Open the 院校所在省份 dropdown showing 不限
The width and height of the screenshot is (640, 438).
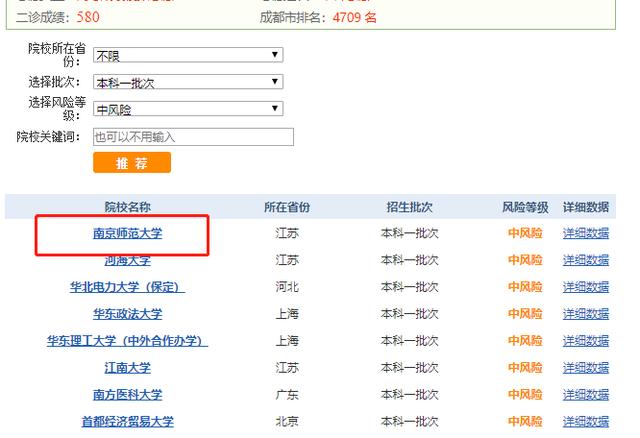pyautogui.click(x=188, y=55)
